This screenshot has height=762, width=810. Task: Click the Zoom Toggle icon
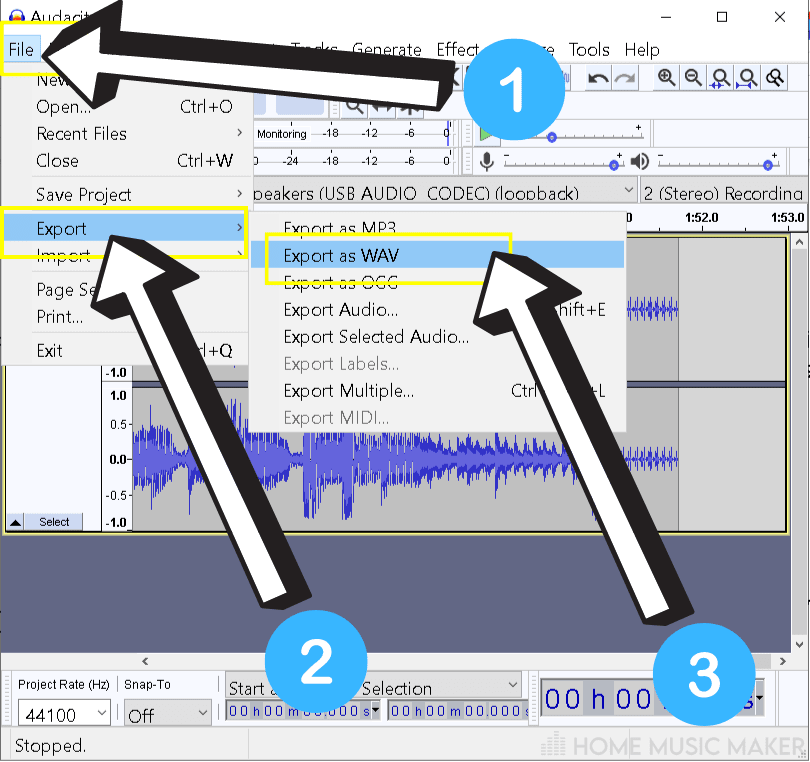tap(775, 78)
